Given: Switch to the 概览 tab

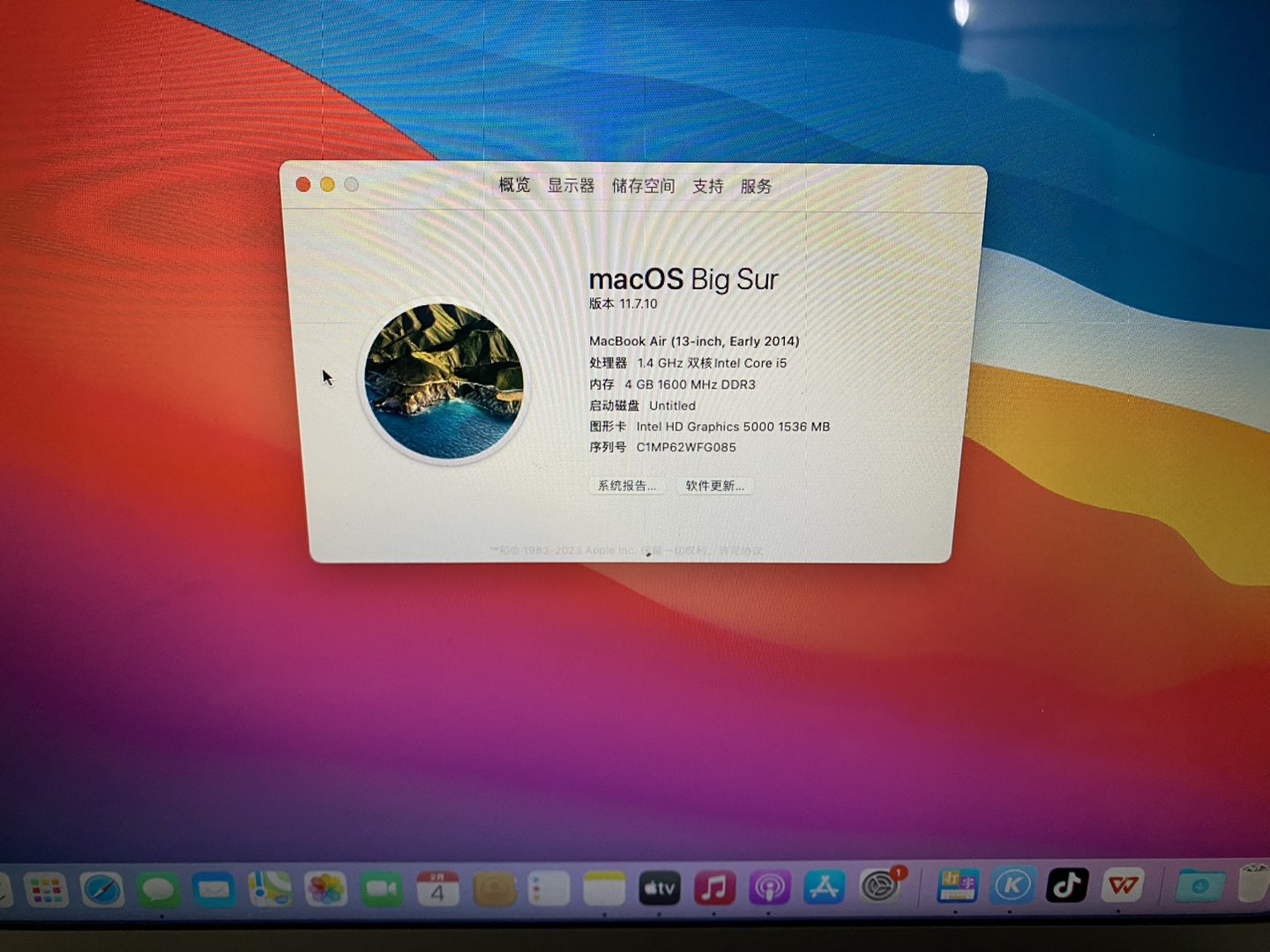Looking at the screenshot, I should 514,185.
